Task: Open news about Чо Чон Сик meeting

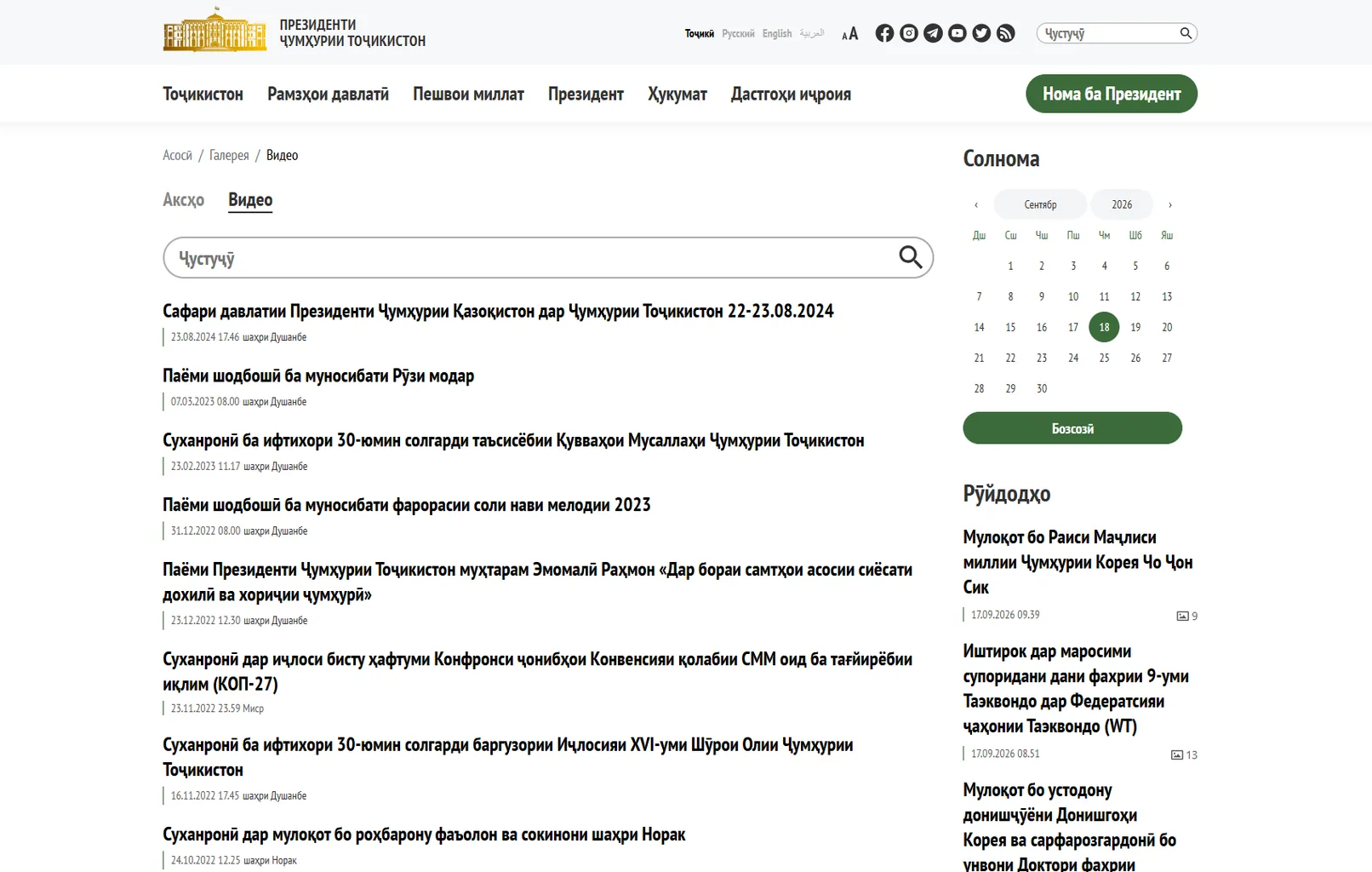Action: point(1078,562)
